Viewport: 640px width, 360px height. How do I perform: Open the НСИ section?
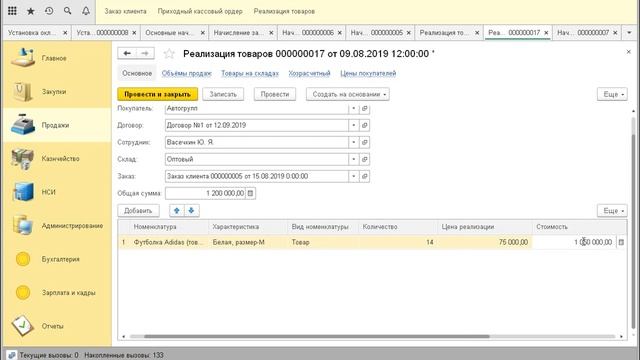point(57,192)
